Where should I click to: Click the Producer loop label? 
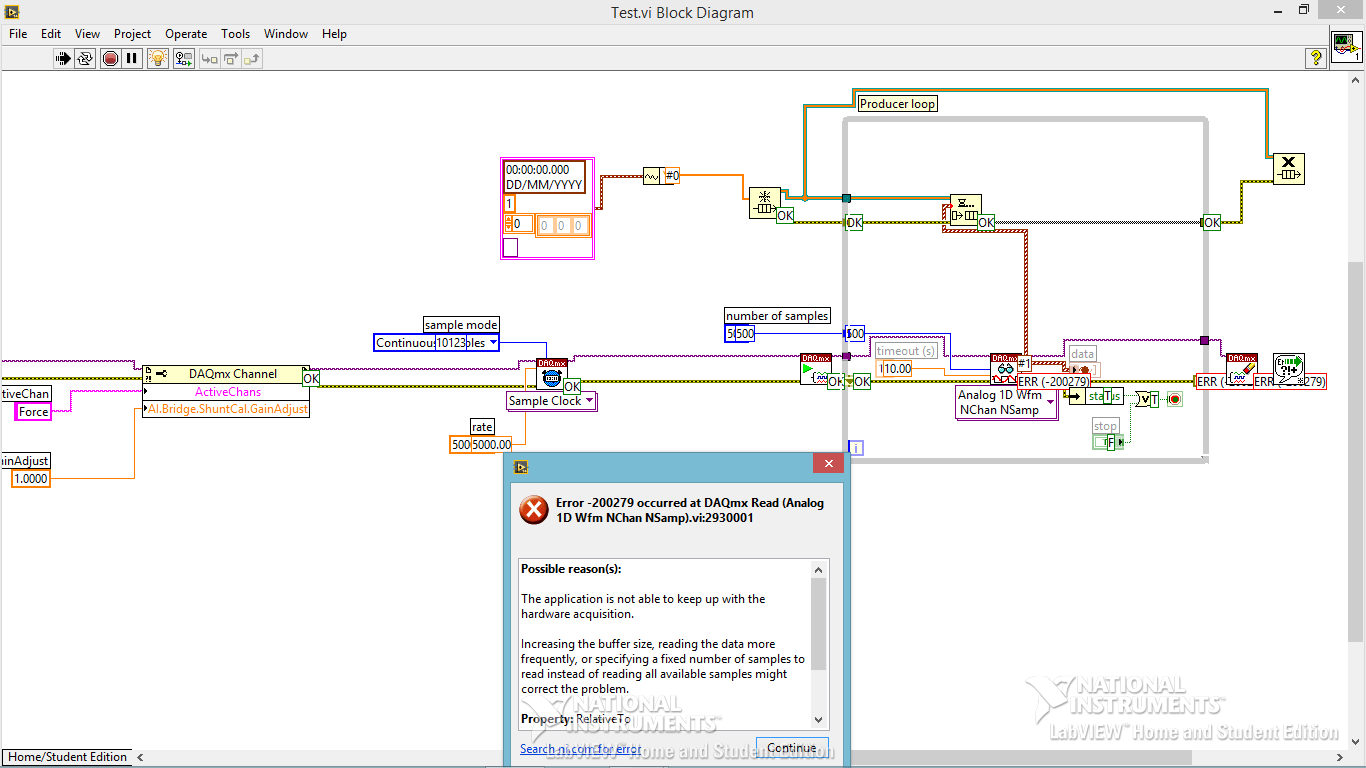point(898,103)
